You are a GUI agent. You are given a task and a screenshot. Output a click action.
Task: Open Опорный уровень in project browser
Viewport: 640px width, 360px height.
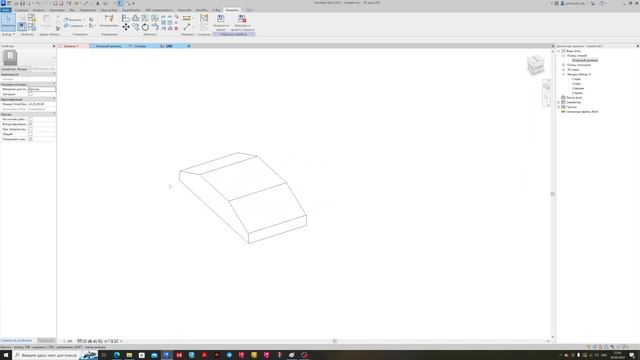click(584, 60)
